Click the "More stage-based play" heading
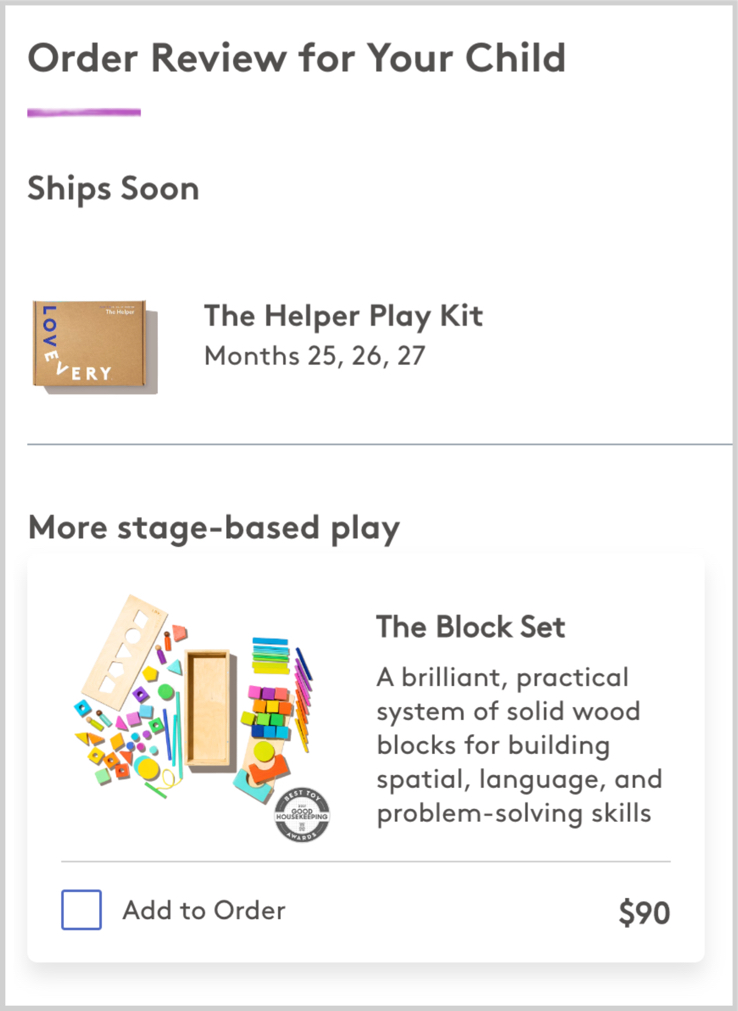This screenshot has width=738, height=1011. tap(213, 527)
